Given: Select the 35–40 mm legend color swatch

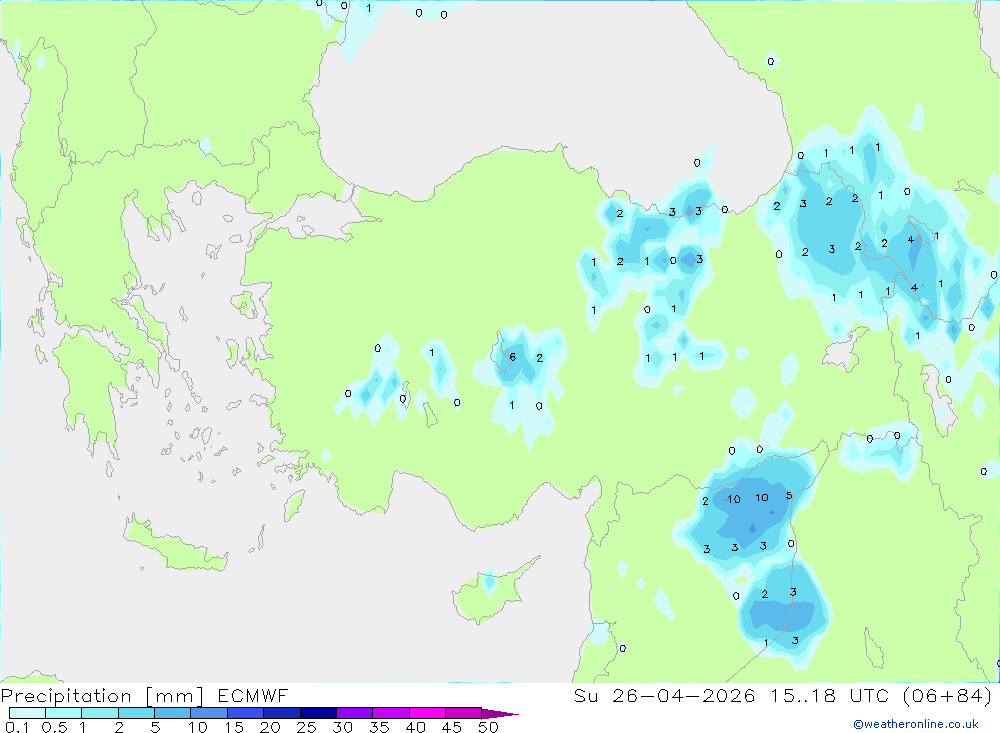Looking at the screenshot, I should click(x=391, y=713).
